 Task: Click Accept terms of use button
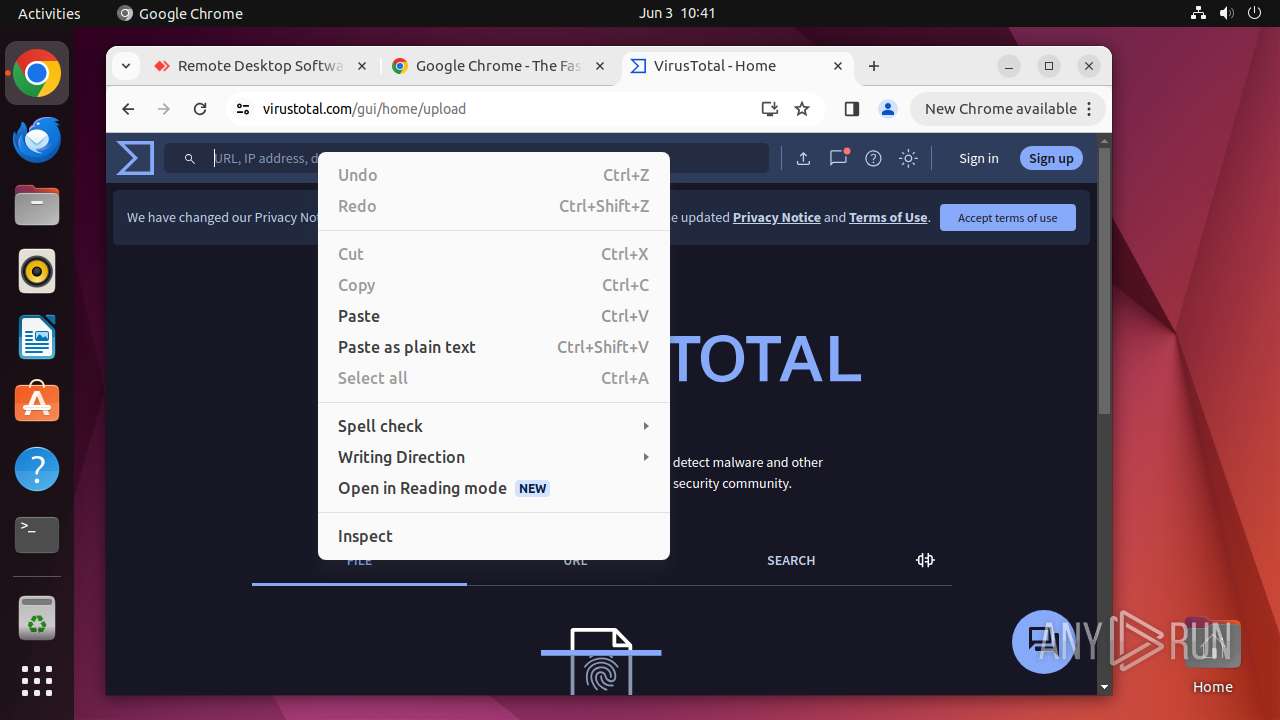point(1007,218)
